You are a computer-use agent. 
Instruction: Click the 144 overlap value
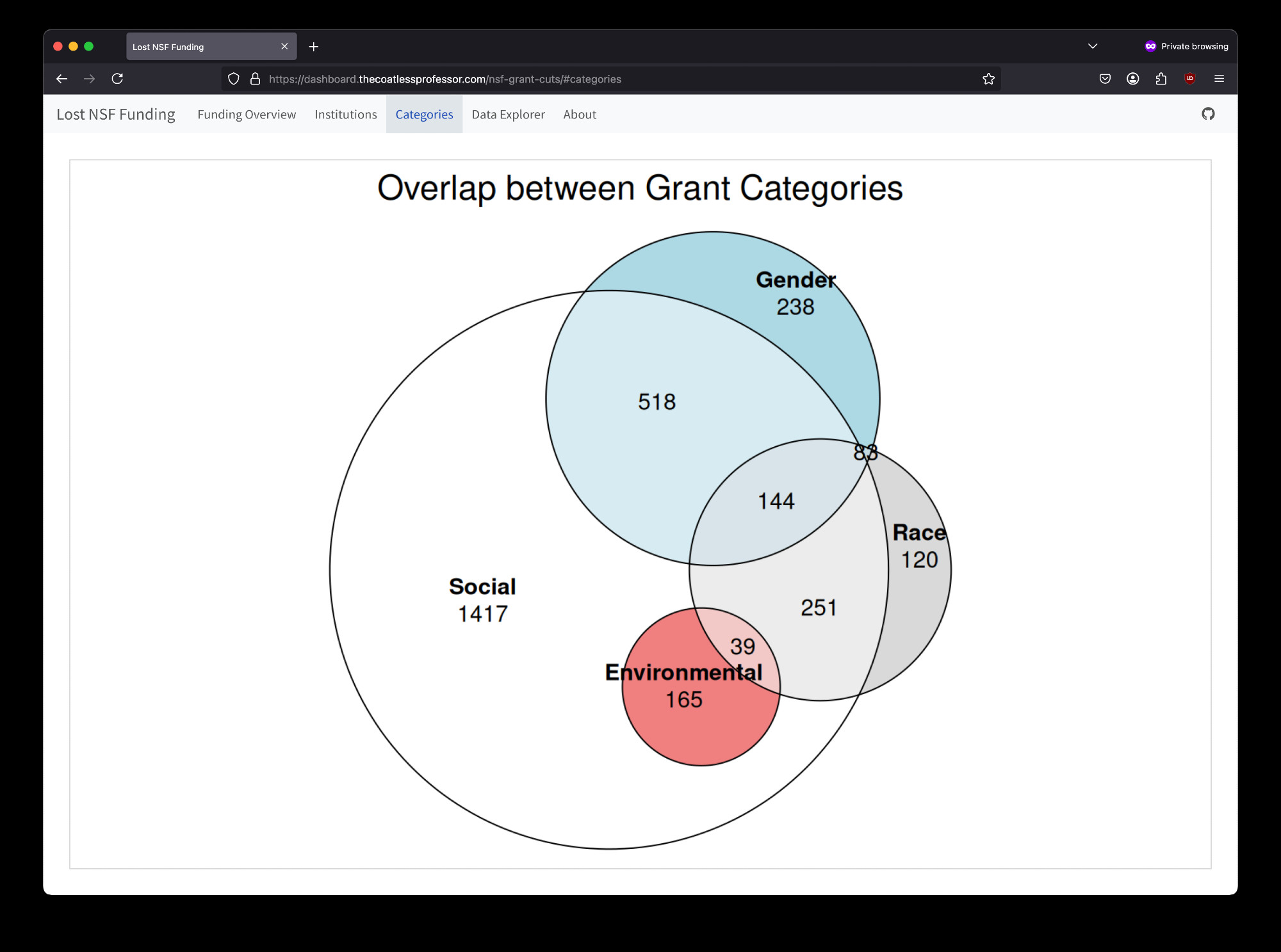pyautogui.click(x=776, y=501)
